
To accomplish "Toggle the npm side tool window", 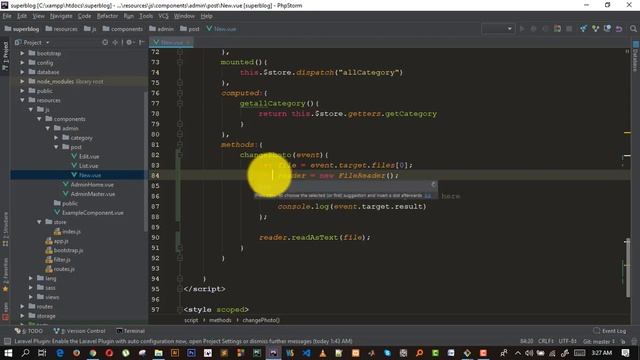I will (5, 311).
